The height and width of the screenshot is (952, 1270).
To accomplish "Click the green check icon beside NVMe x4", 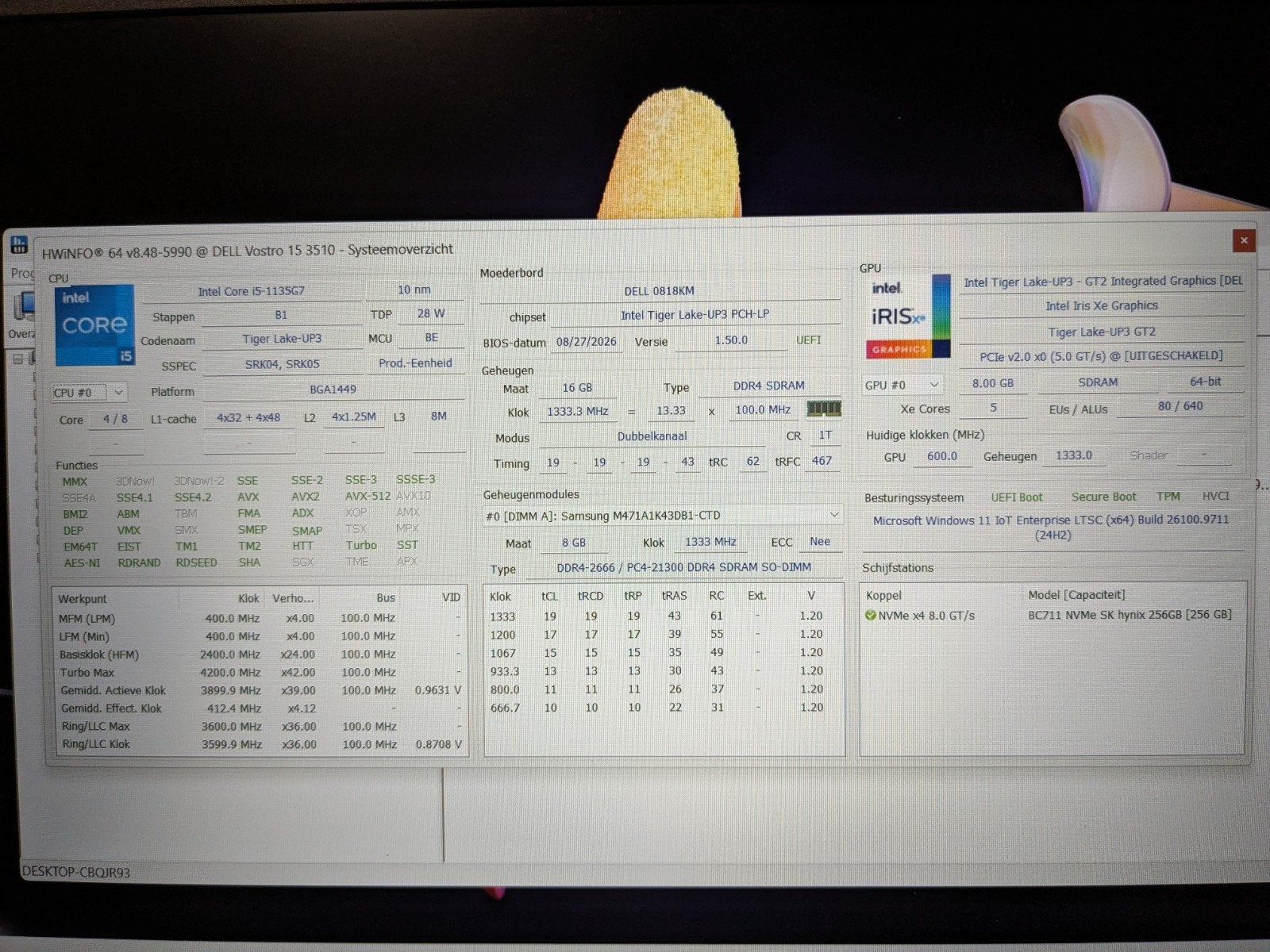I will pos(870,615).
